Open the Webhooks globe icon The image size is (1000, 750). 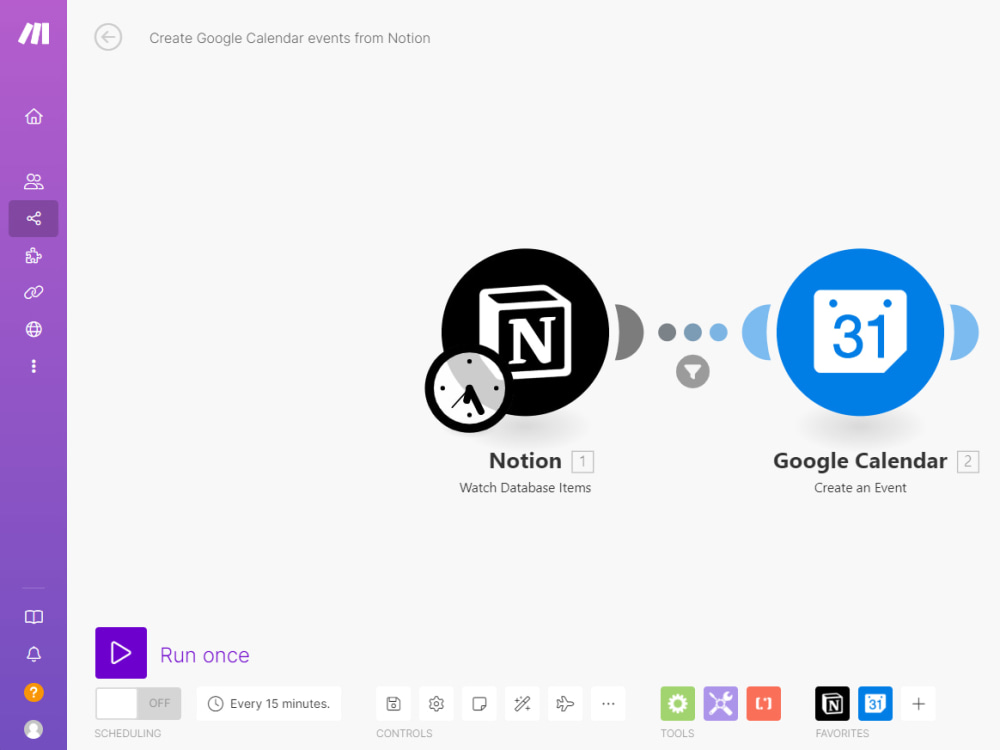coord(34,329)
